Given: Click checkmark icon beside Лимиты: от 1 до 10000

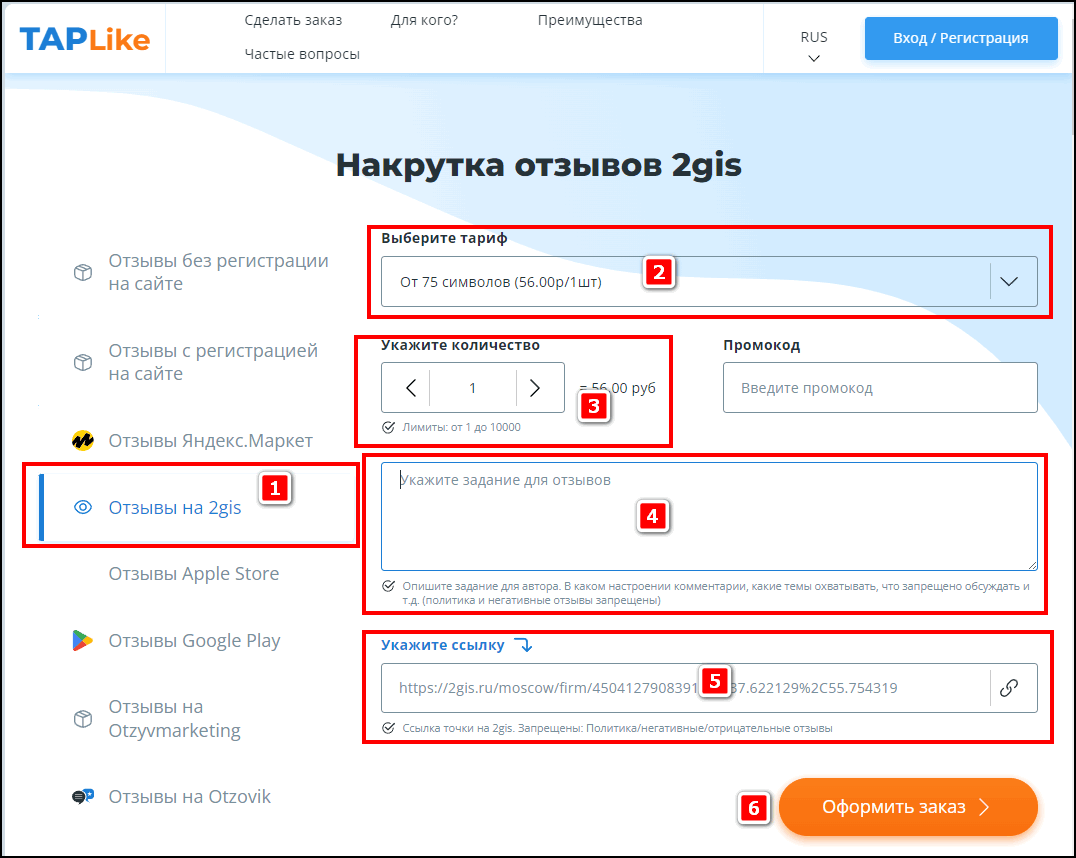Looking at the screenshot, I should 388,428.
